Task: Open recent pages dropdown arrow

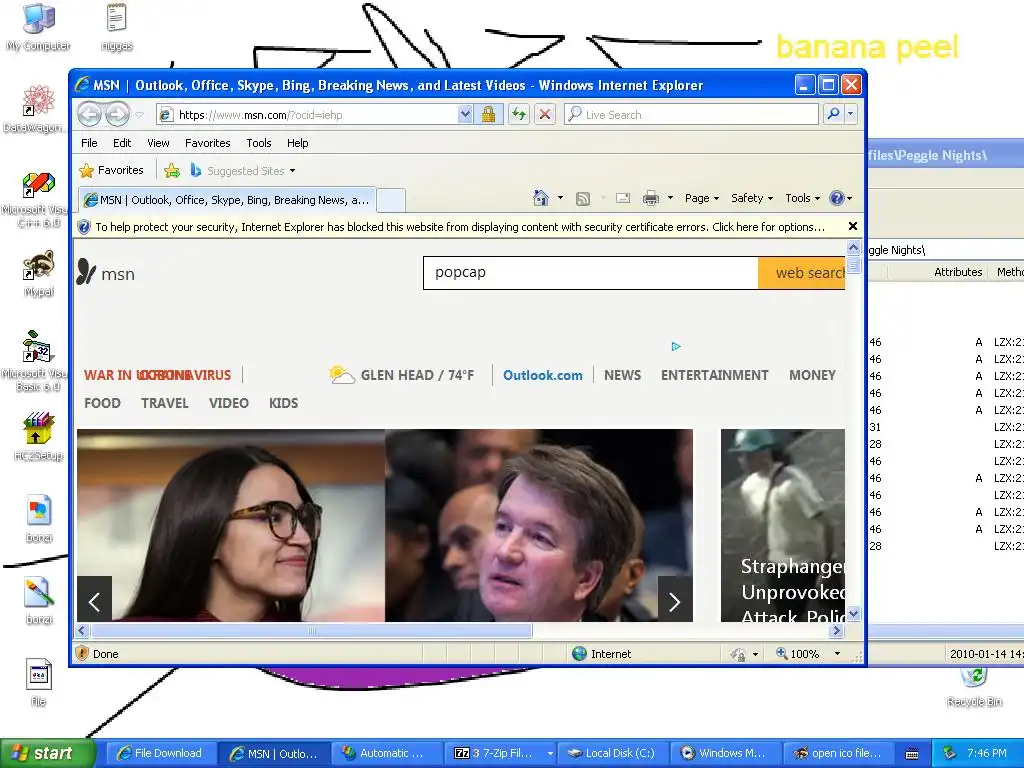Action: (139, 115)
